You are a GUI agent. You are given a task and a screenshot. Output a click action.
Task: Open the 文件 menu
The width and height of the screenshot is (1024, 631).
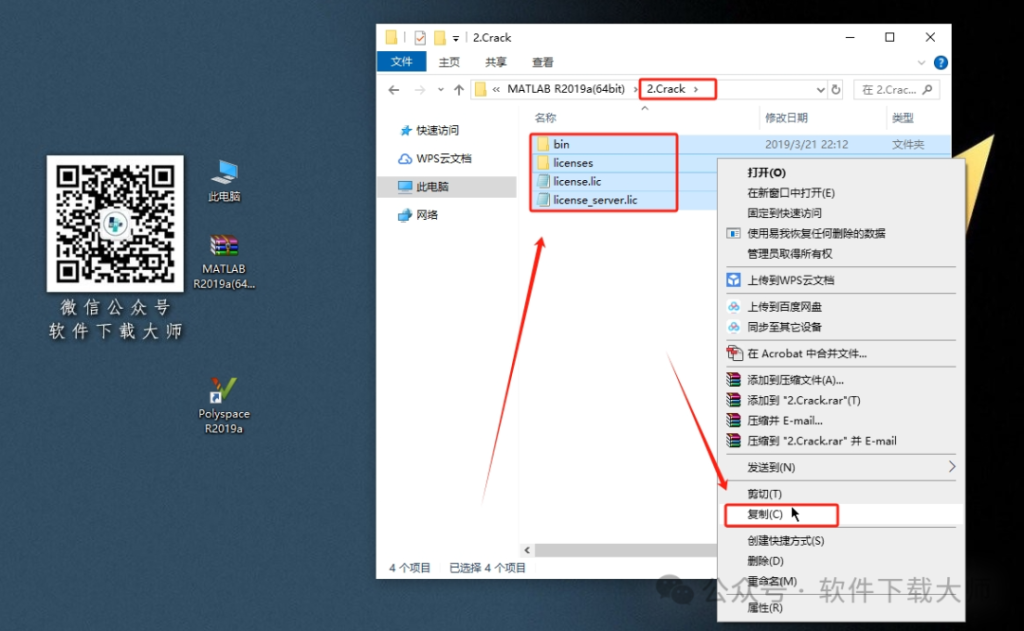tap(401, 61)
